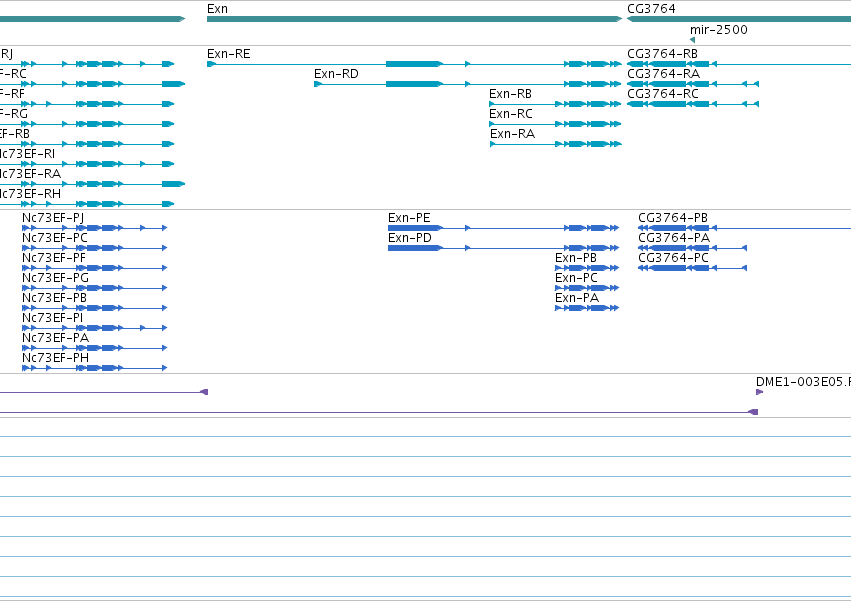This screenshot has height=601, width=851.
Task: Select the Nc73EF-PG protein label
Action: tap(55, 278)
